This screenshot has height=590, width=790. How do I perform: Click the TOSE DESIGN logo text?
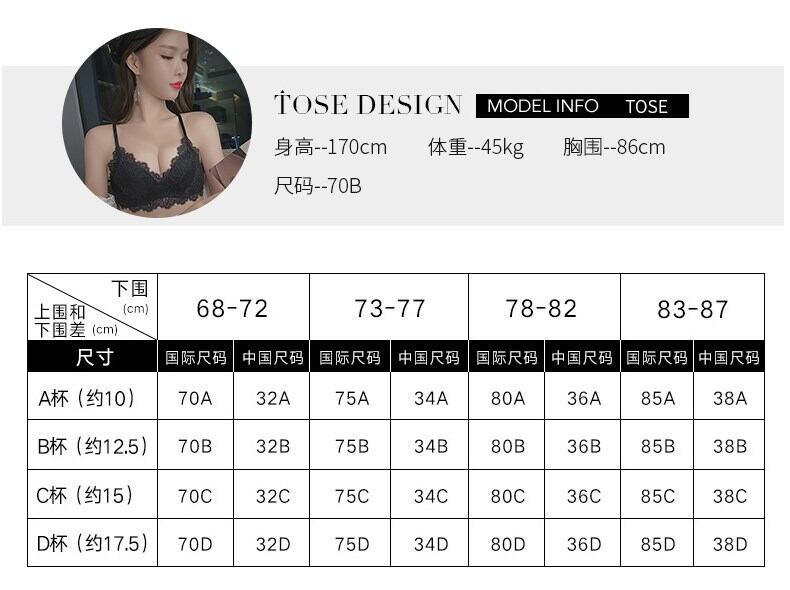(367, 105)
